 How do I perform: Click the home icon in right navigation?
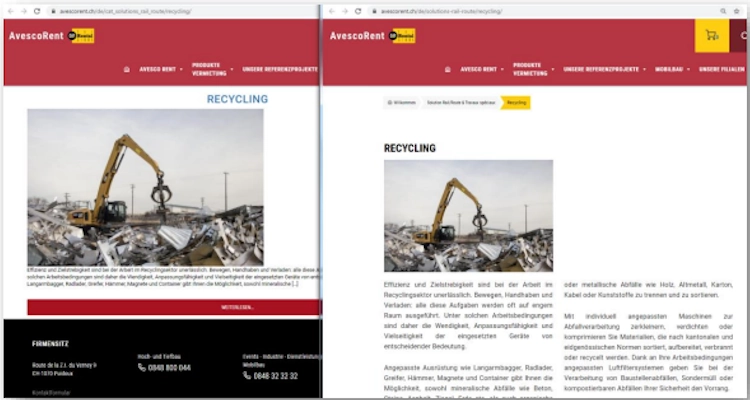coord(448,69)
